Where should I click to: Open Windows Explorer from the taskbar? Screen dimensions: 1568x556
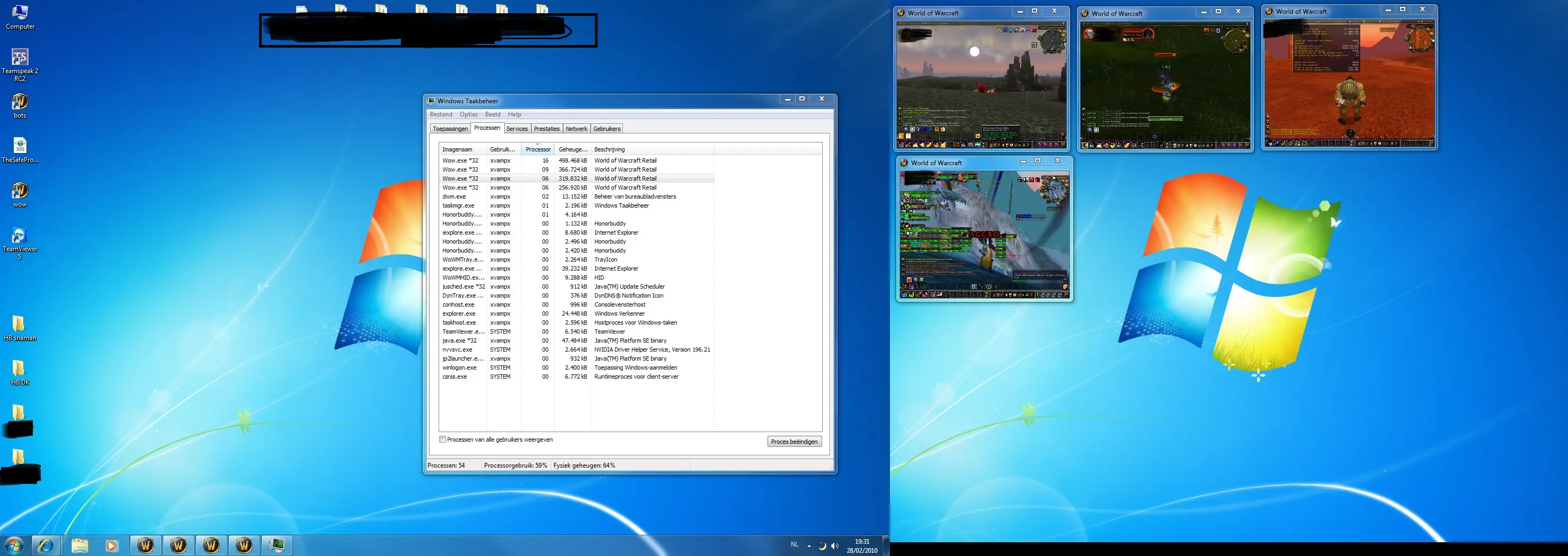(80, 545)
